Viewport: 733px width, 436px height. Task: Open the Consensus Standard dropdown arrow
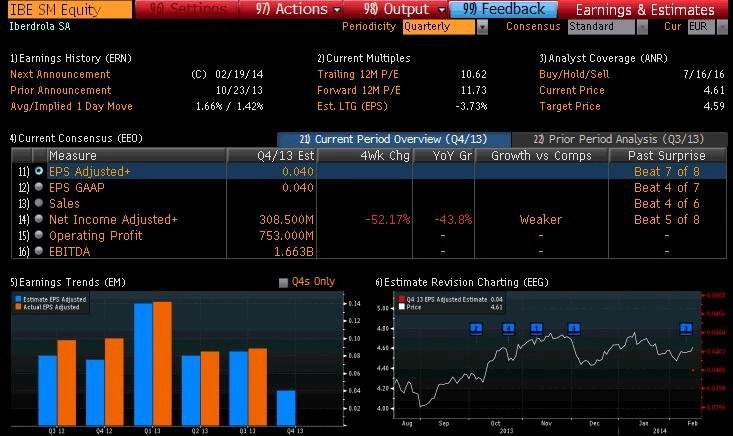click(x=642, y=27)
